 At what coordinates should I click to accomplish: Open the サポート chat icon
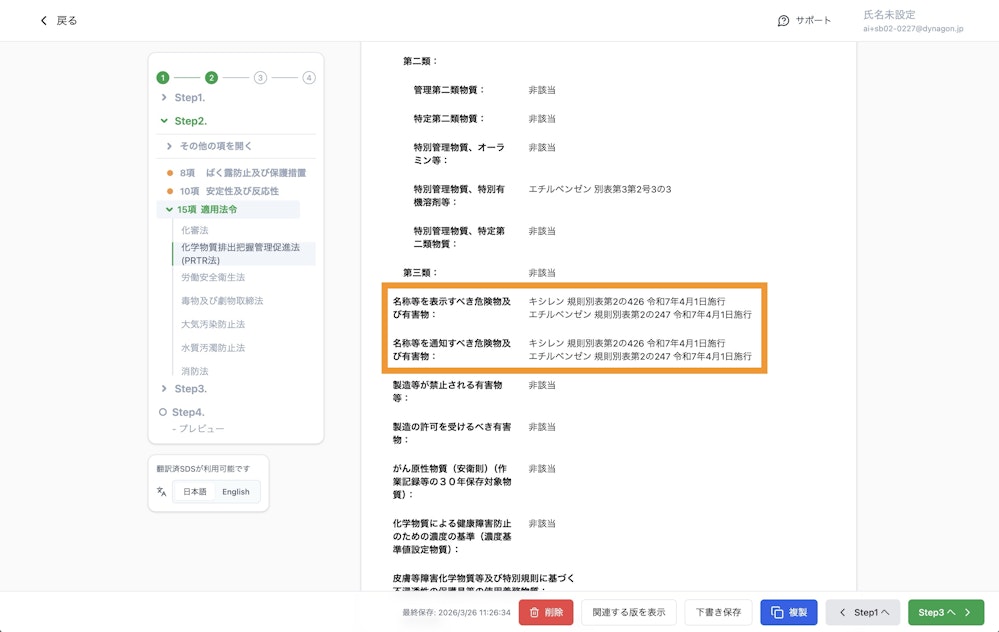783,21
